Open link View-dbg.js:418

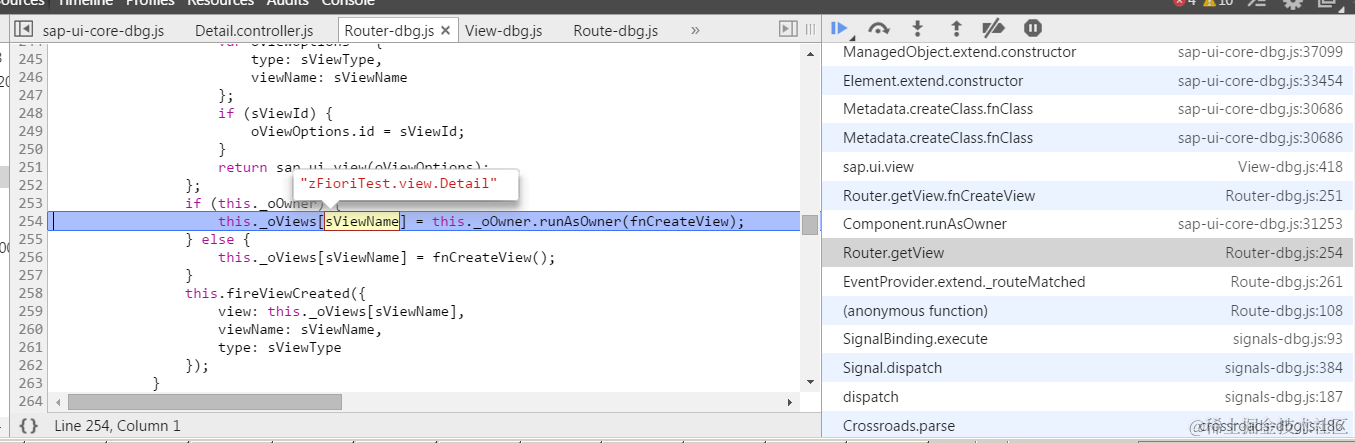1291,167
